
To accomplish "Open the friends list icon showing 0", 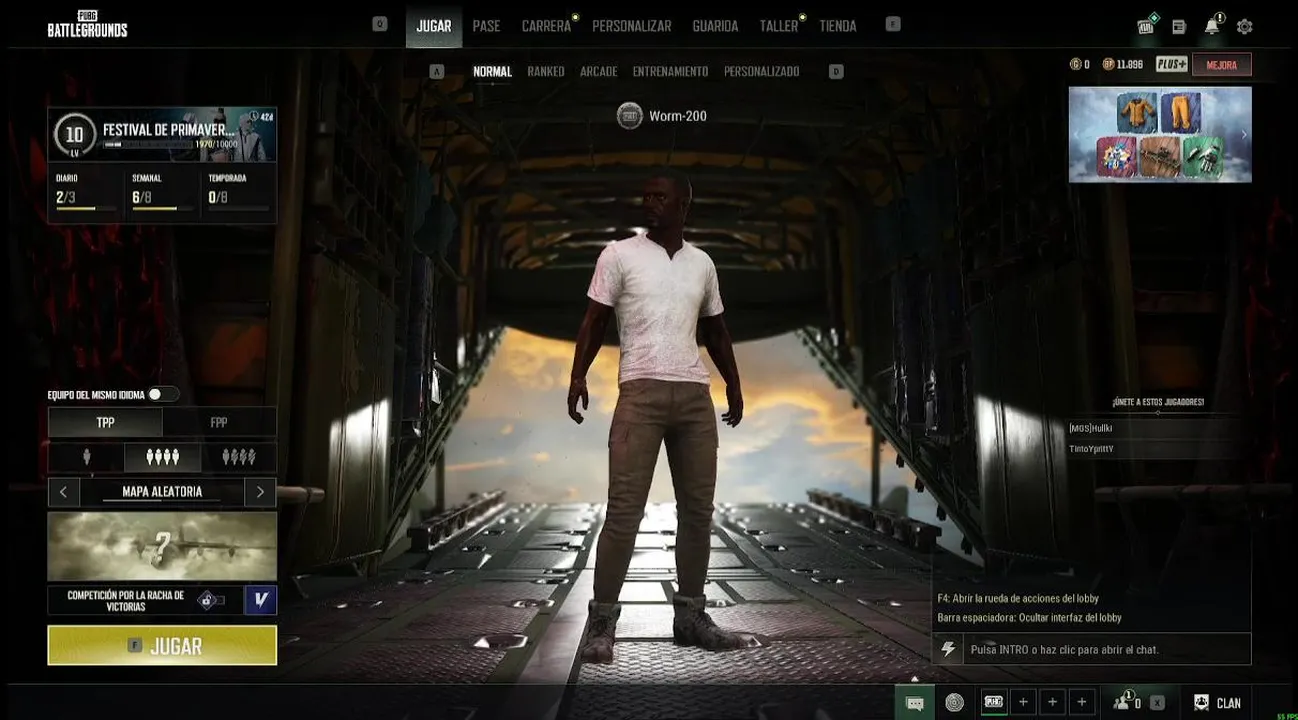I will point(1127,702).
